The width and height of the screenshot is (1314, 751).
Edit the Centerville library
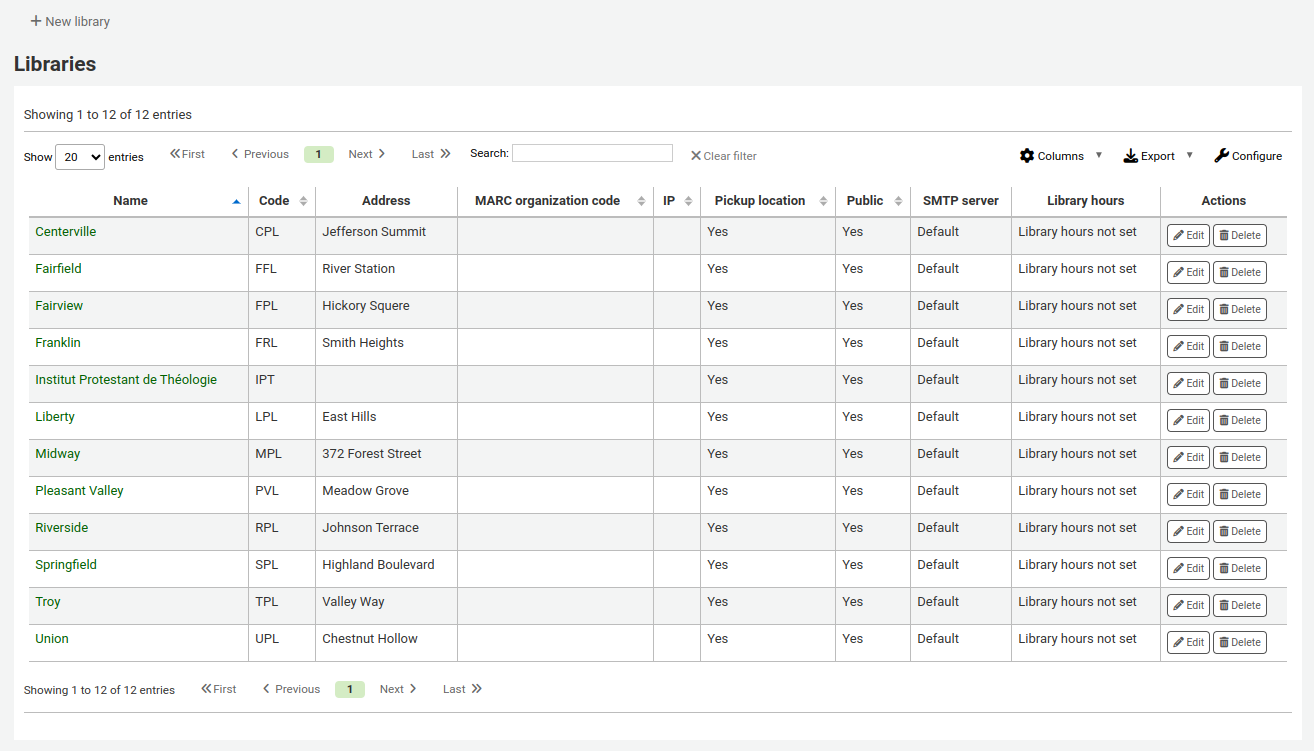(x=1188, y=236)
